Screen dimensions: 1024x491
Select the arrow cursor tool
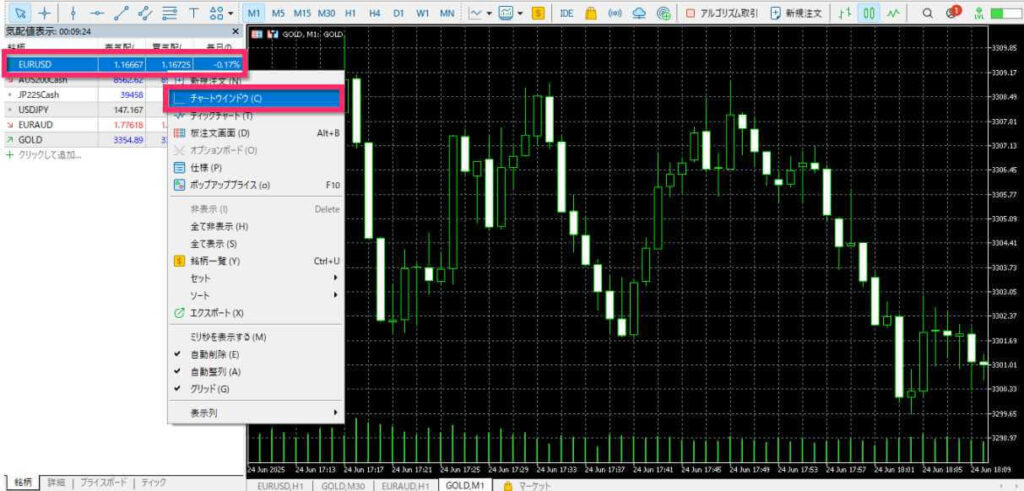tap(20, 12)
